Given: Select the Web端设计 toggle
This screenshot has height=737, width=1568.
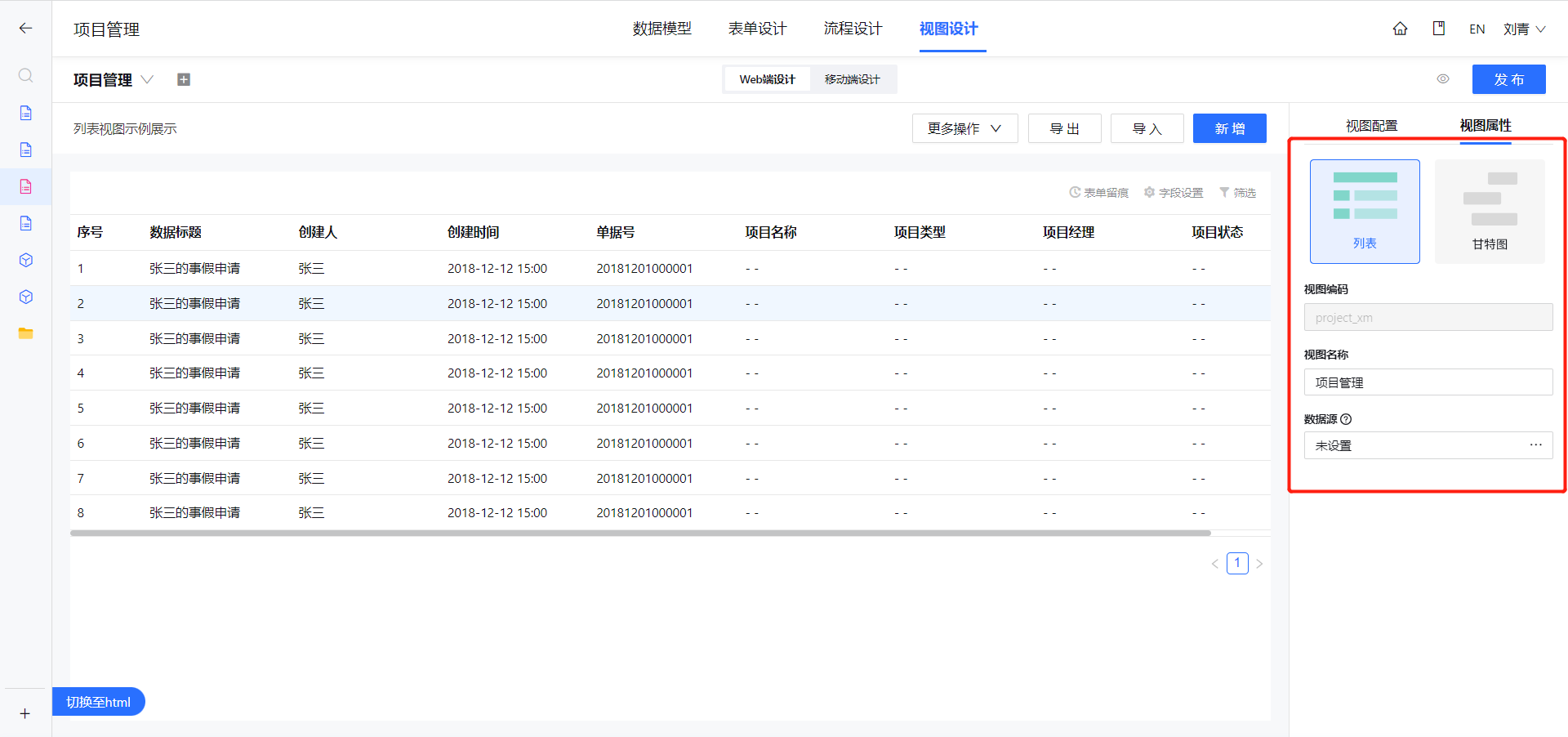Looking at the screenshot, I should 767,79.
